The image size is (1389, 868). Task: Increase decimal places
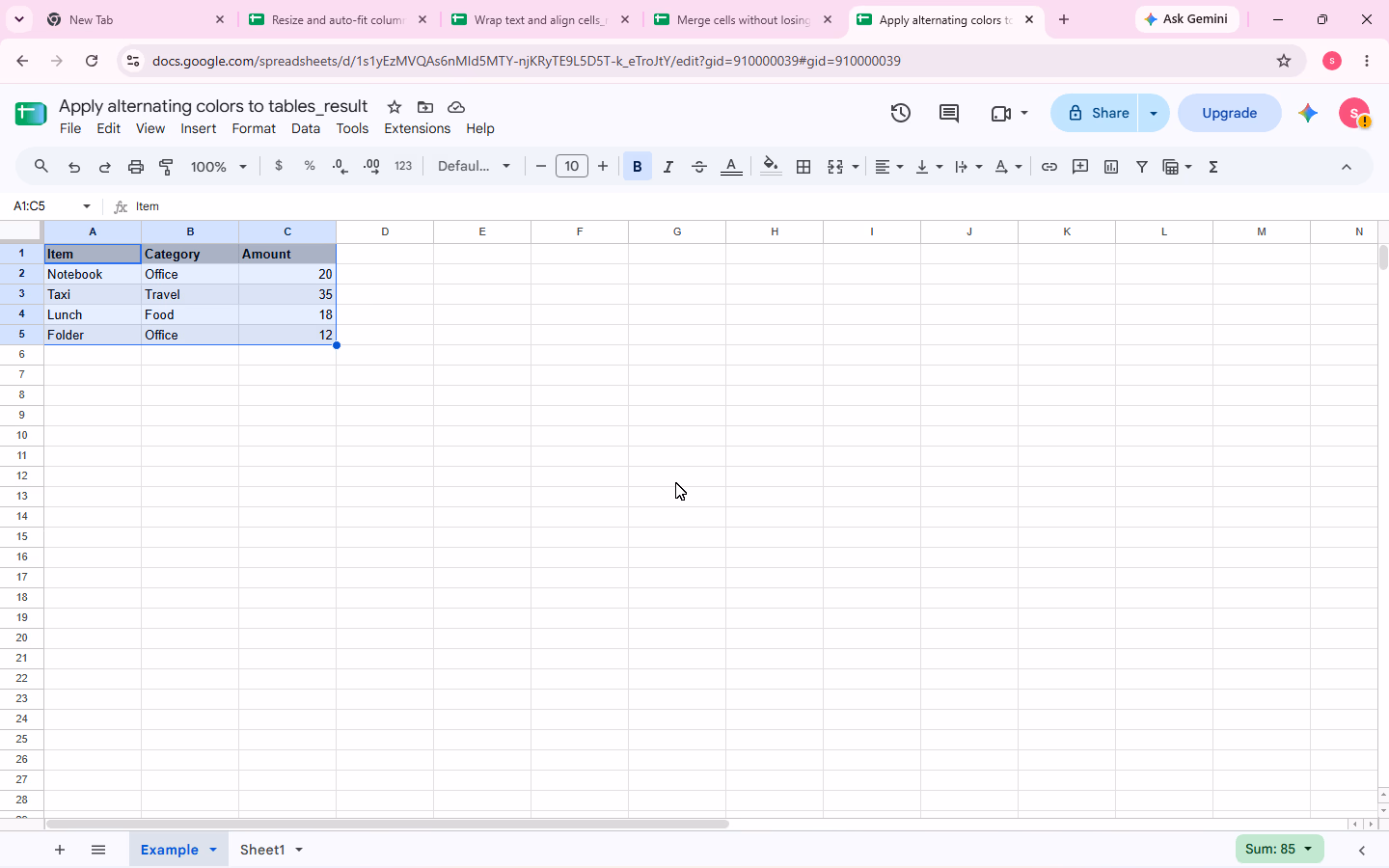click(371, 166)
